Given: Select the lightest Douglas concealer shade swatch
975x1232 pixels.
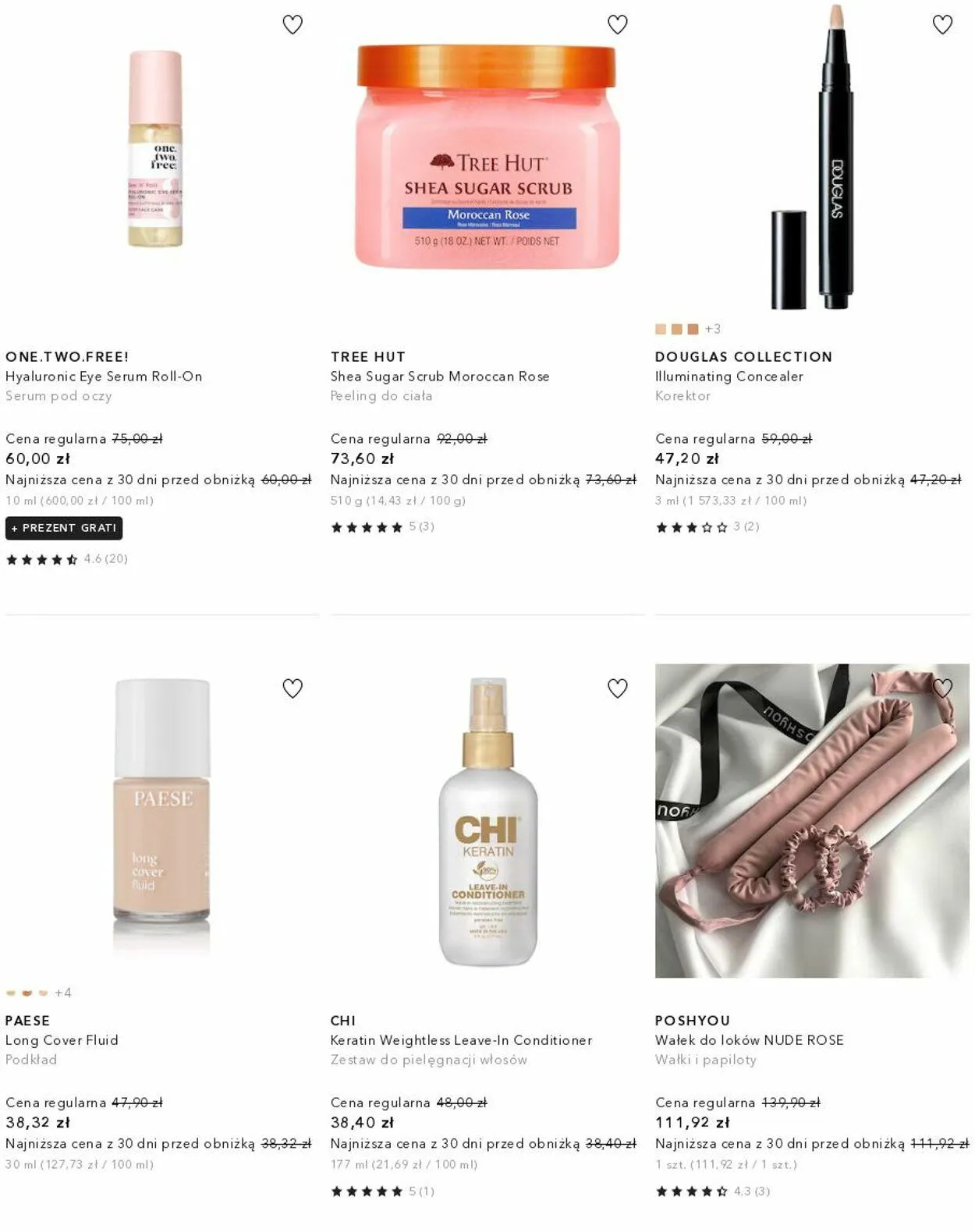Looking at the screenshot, I should 661,329.
